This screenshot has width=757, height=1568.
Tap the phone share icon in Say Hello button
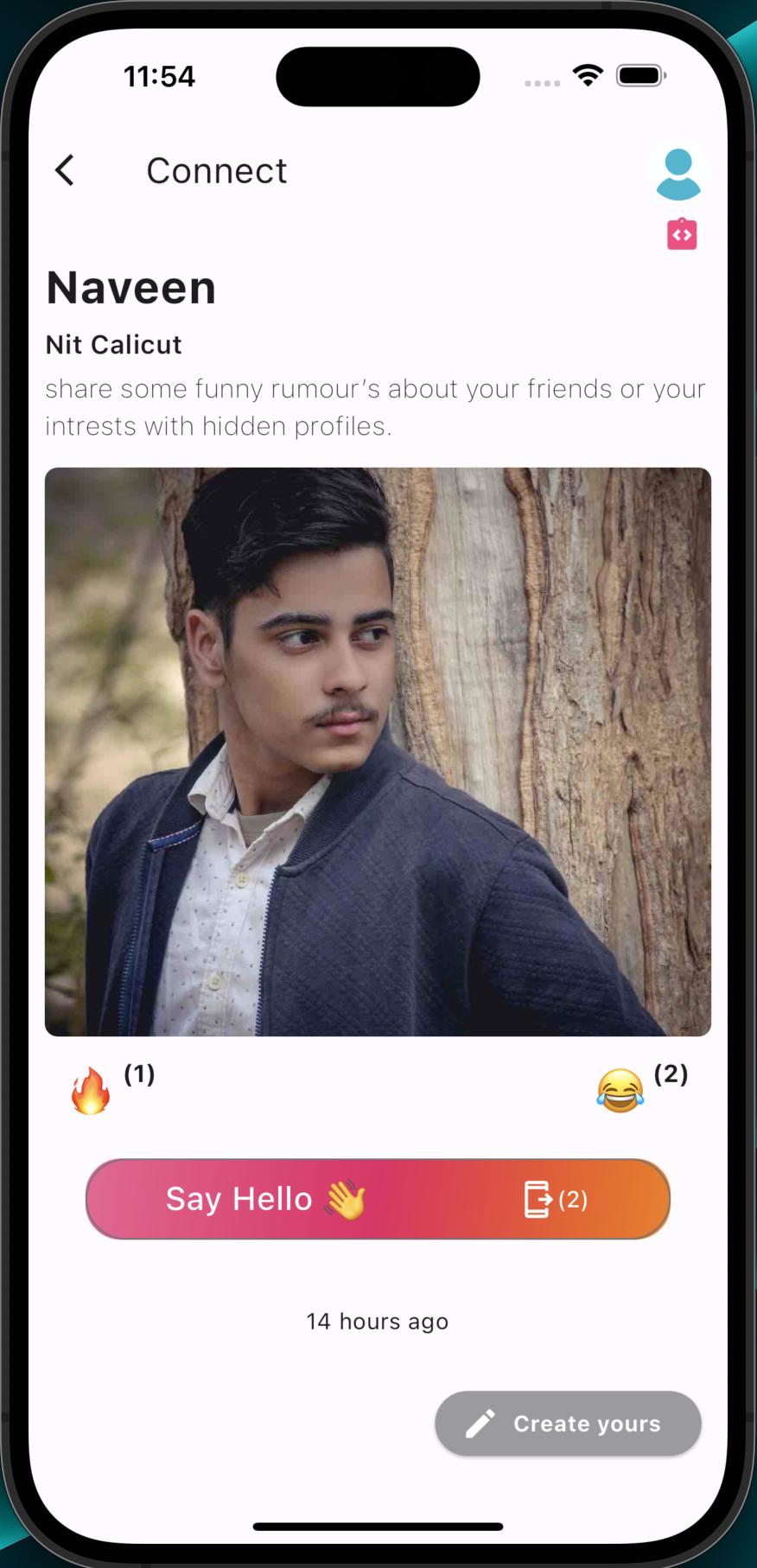tap(538, 1199)
